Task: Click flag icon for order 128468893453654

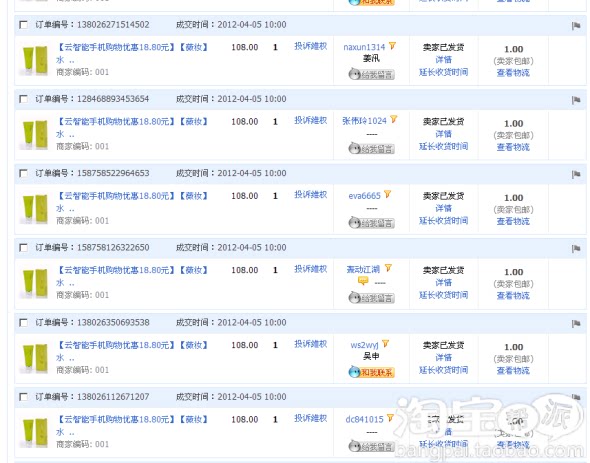Action: (x=576, y=100)
